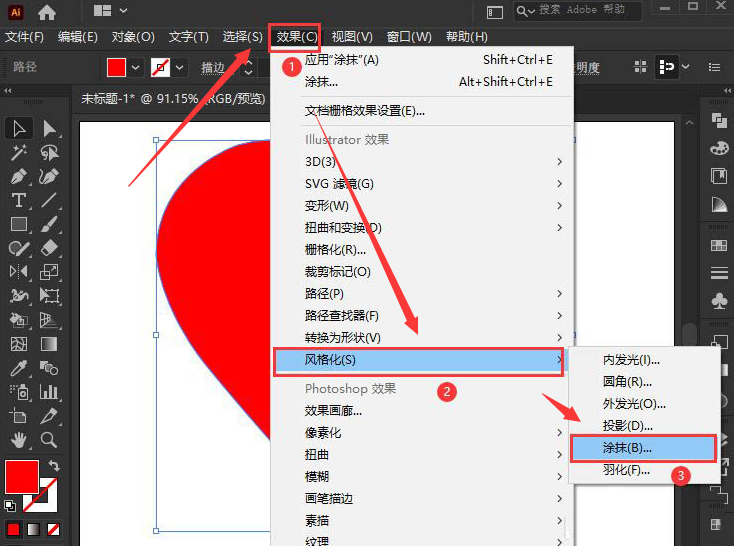734x546 pixels.
Task: Select the Eyedropper tool
Action: [x=19, y=368]
